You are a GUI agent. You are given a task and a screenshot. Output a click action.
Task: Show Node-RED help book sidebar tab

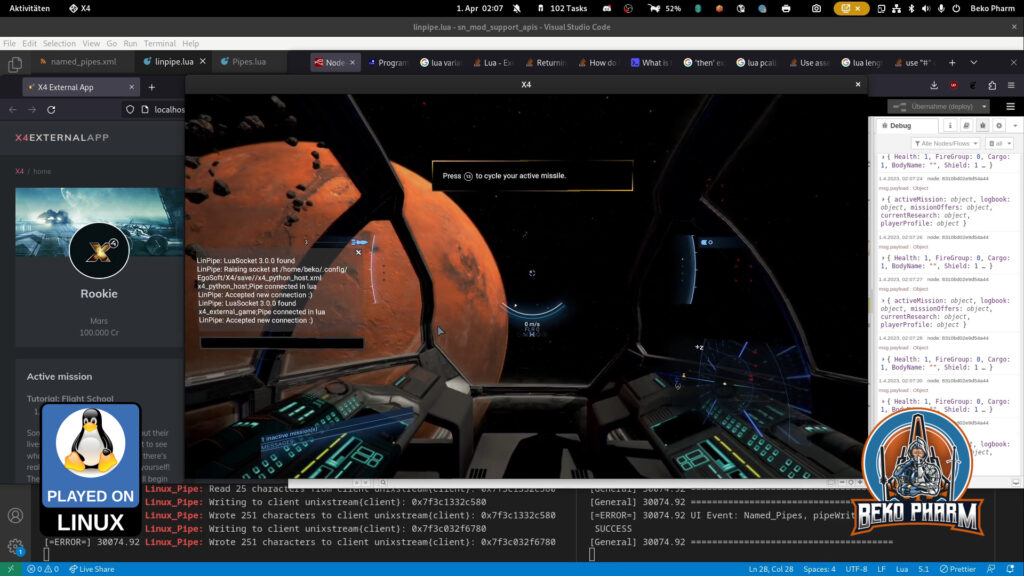pyautogui.click(x=967, y=125)
